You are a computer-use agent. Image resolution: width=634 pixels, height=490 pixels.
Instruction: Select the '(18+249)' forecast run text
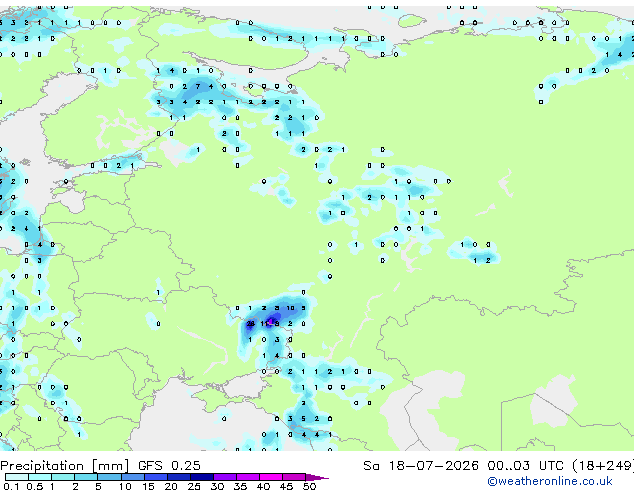tap(603, 466)
